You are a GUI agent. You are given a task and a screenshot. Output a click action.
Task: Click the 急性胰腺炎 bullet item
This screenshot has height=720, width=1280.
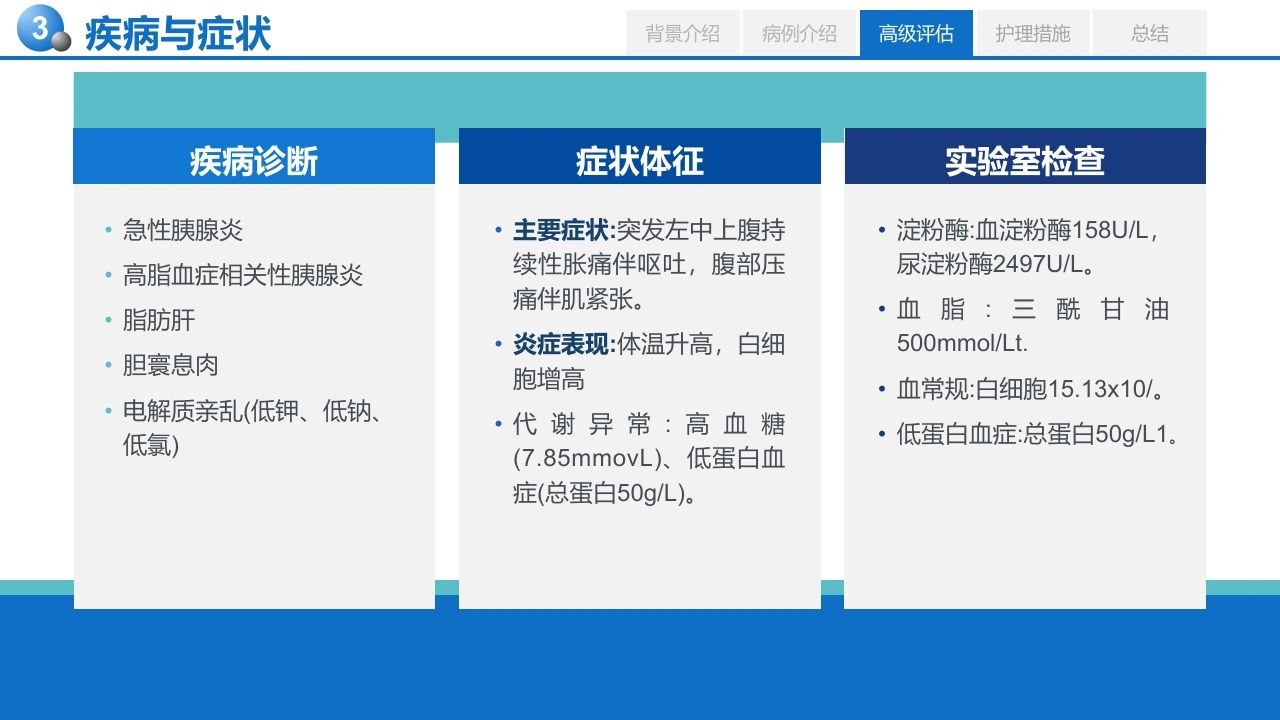point(183,230)
